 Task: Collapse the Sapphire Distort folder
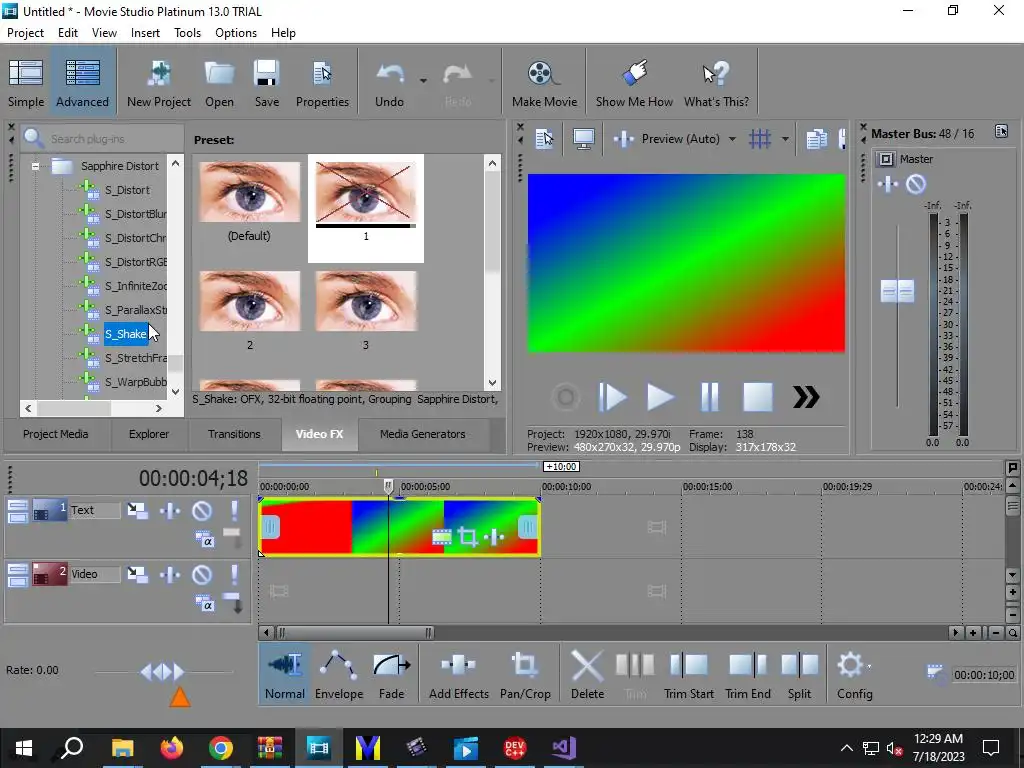click(x=35, y=166)
